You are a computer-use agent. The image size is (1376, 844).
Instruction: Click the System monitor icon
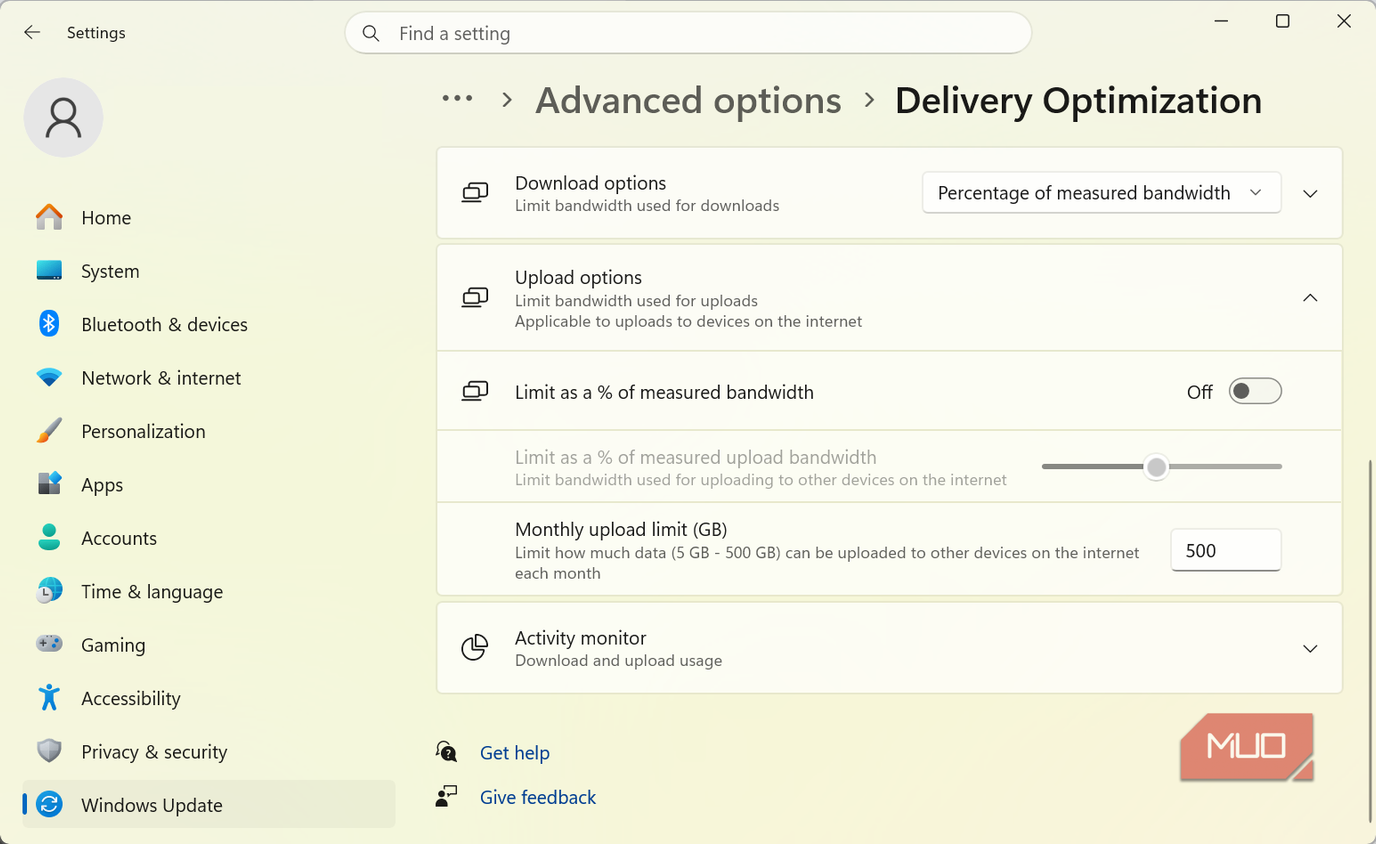(49, 271)
